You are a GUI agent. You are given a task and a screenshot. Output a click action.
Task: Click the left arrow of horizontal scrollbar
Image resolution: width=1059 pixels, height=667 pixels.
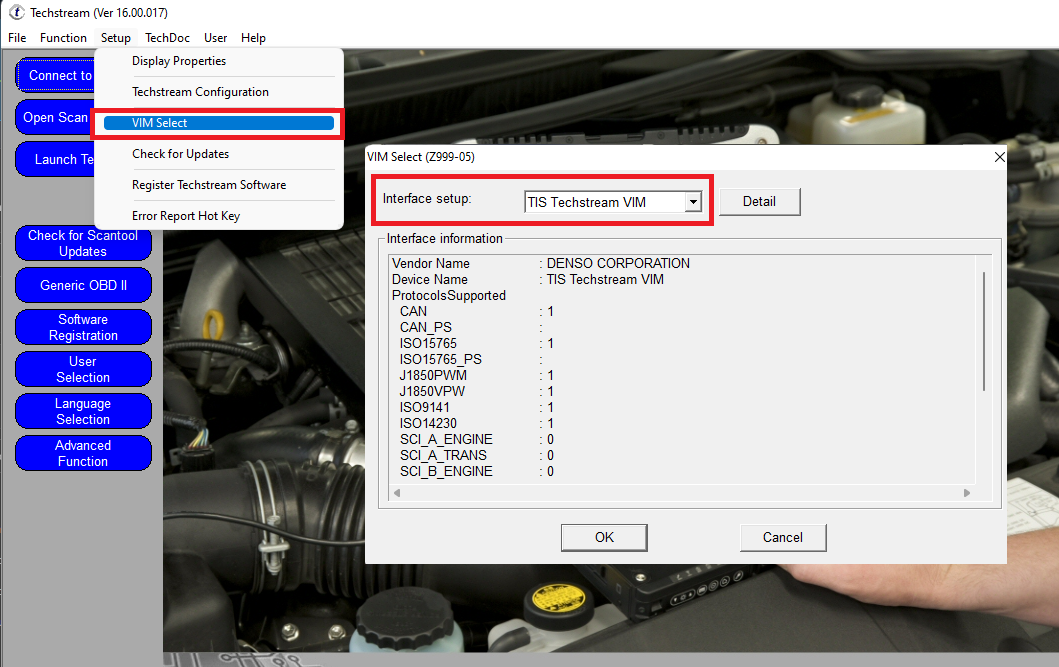coord(397,493)
